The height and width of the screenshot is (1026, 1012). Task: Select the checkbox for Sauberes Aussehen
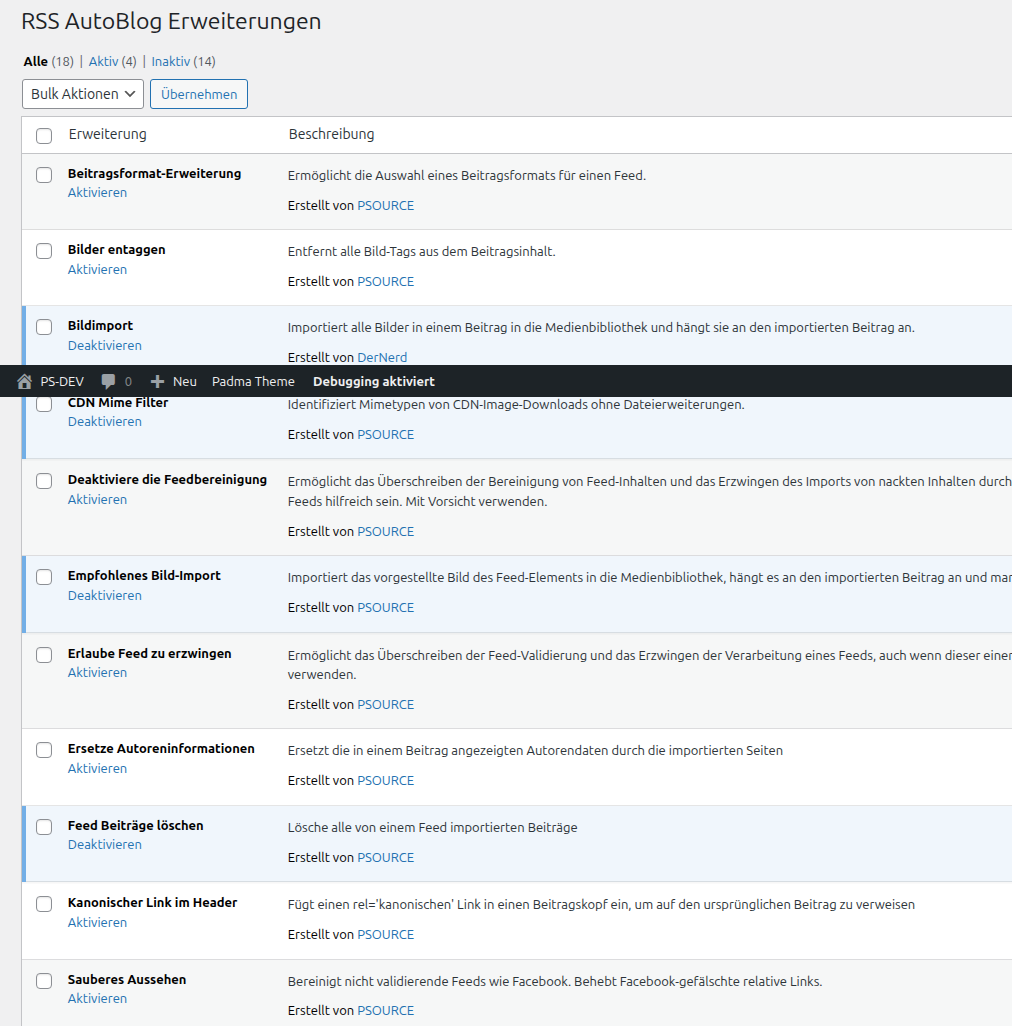44,981
